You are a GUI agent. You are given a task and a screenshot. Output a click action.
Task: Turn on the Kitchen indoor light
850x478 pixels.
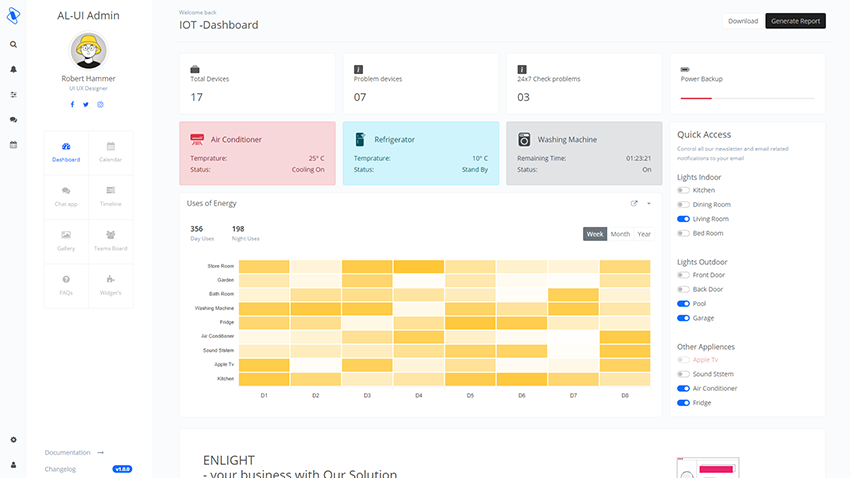pos(683,190)
